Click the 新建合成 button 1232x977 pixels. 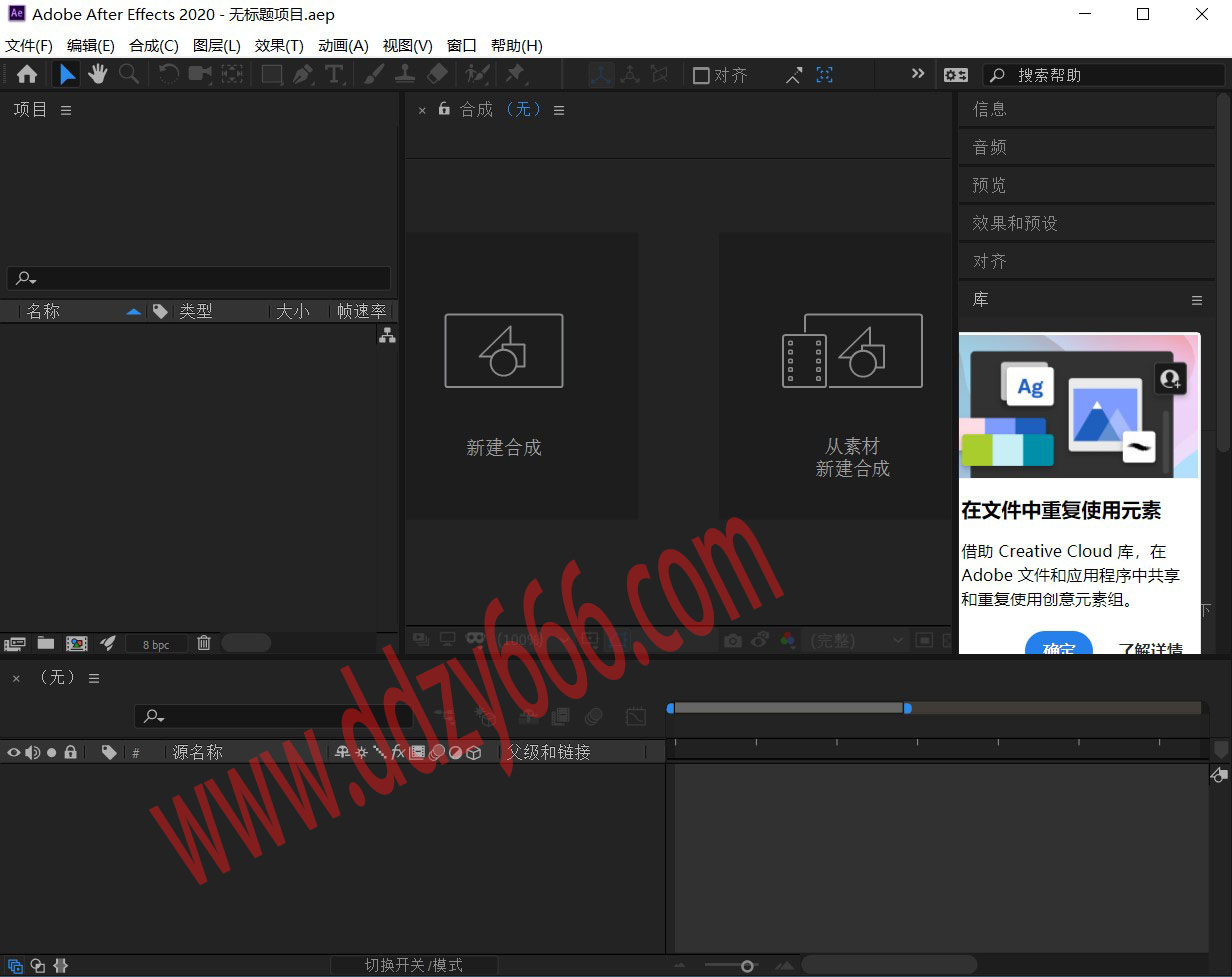point(521,376)
